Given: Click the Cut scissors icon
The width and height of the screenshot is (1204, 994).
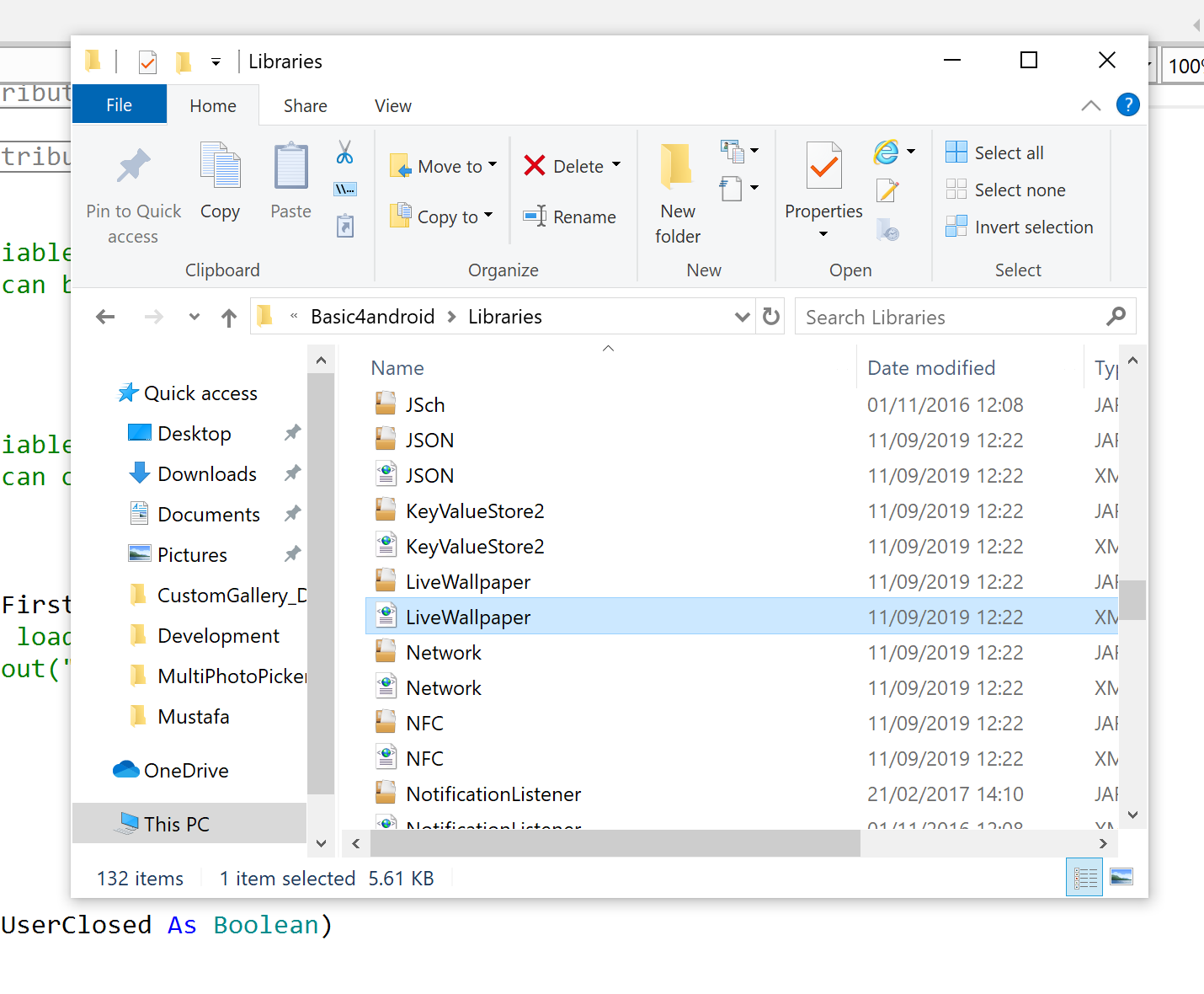Looking at the screenshot, I should (344, 152).
